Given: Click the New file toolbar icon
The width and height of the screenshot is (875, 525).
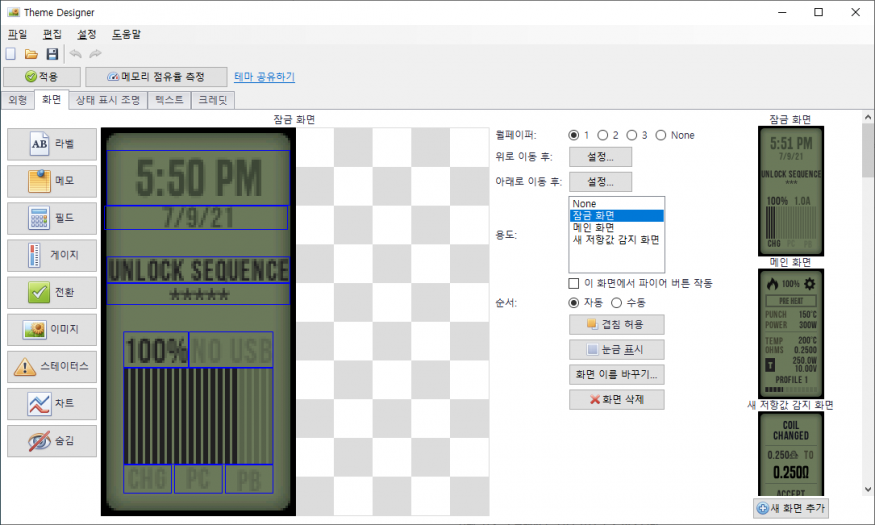Looking at the screenshot, I should pyautogui.click(x=11, y=54).
